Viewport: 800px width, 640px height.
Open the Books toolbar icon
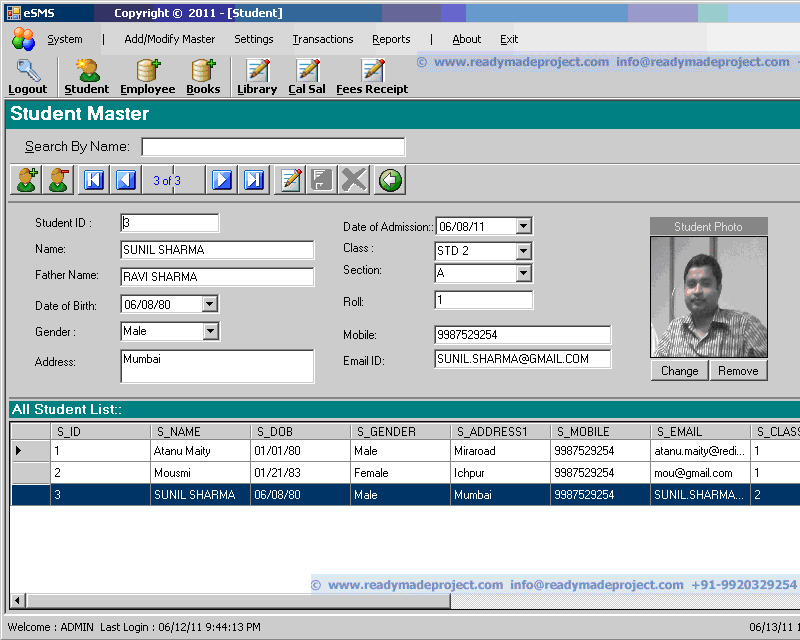[x=203, y=70]
